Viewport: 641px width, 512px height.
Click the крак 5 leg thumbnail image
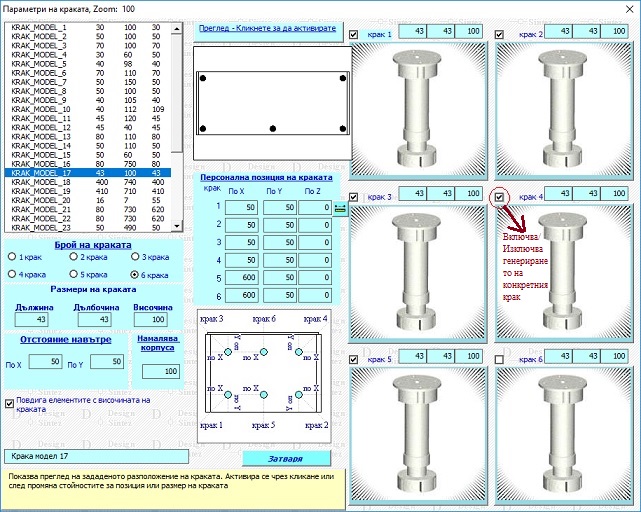click(418, 436)
